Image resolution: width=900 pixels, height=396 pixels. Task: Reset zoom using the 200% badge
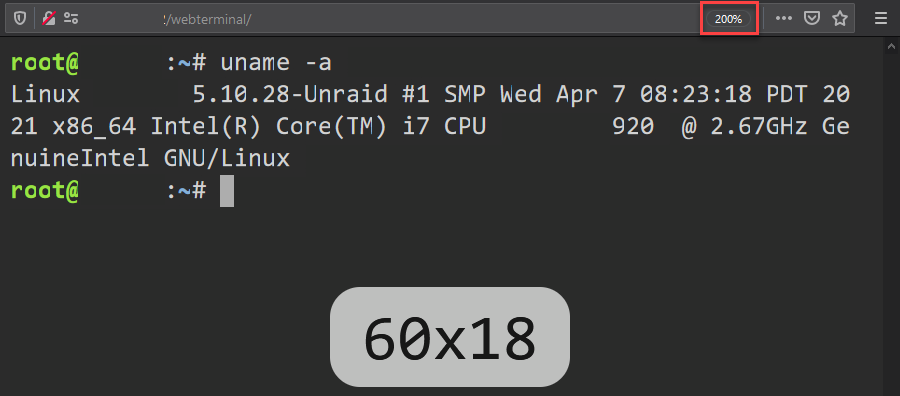(x=728, y=19)
